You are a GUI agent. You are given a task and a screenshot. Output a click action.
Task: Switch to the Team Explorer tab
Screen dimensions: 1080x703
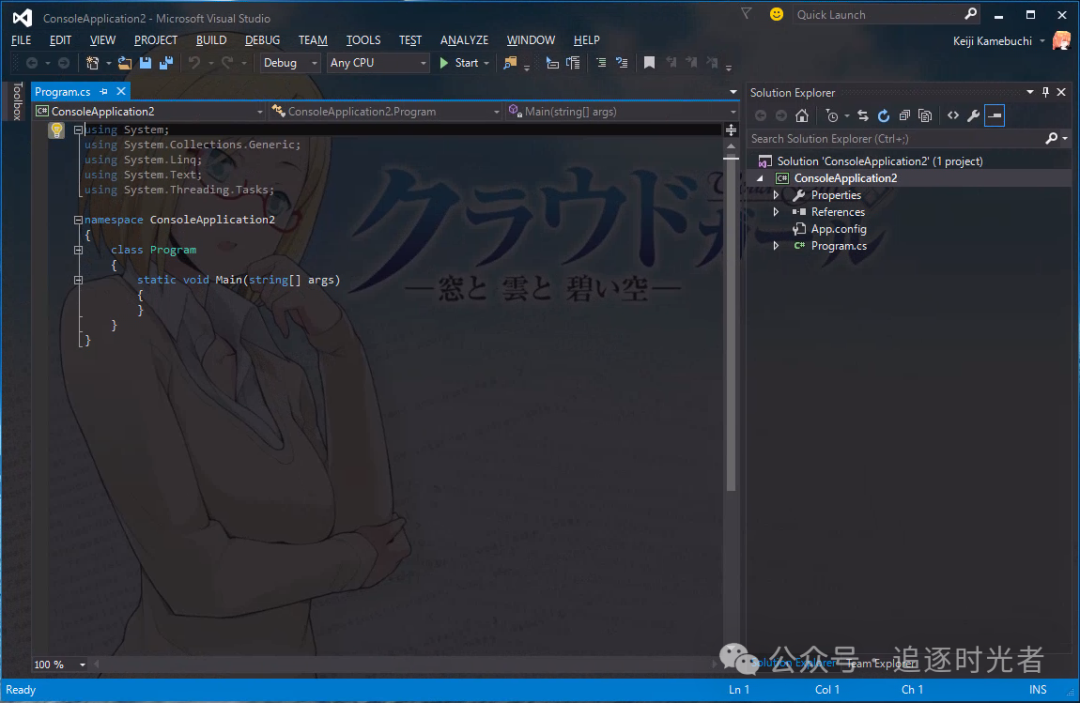(x=880, y=663)
